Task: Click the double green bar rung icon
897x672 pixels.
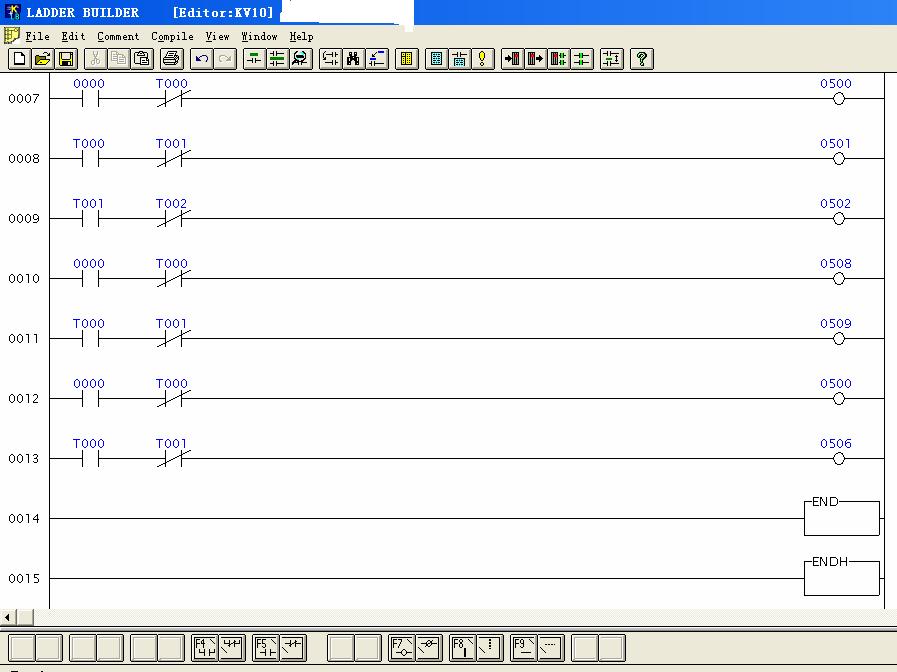Action: (x=277, y=59)
